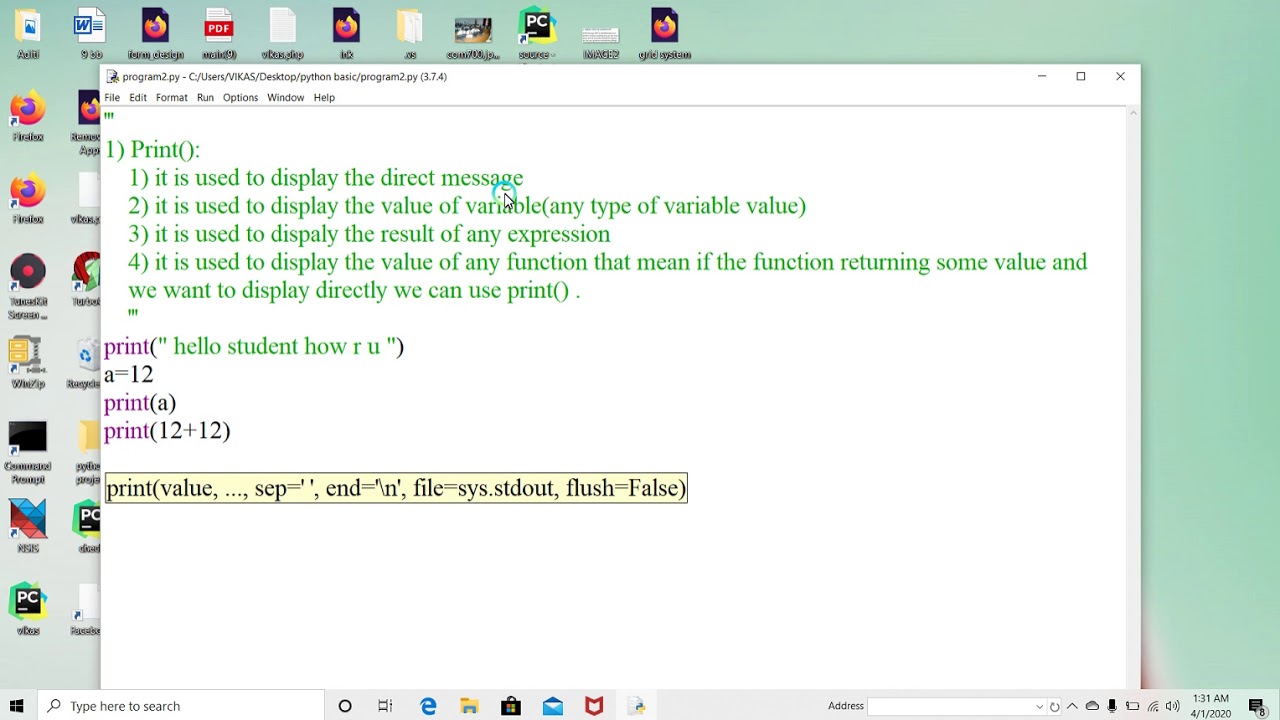Open Task View on the taskbar
This screenshot has width=1280, height=720.
385,706
